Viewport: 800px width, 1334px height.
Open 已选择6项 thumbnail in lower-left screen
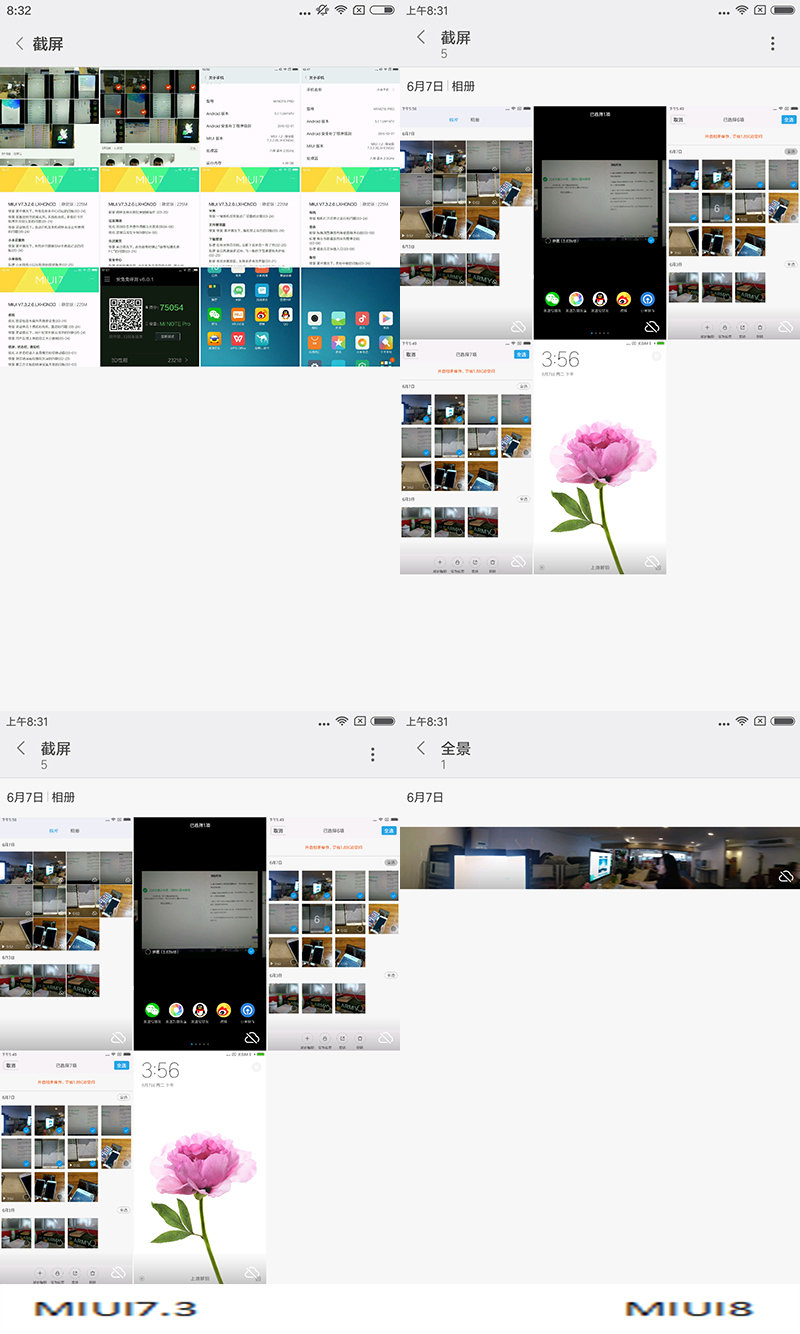(x=333, y=933)
